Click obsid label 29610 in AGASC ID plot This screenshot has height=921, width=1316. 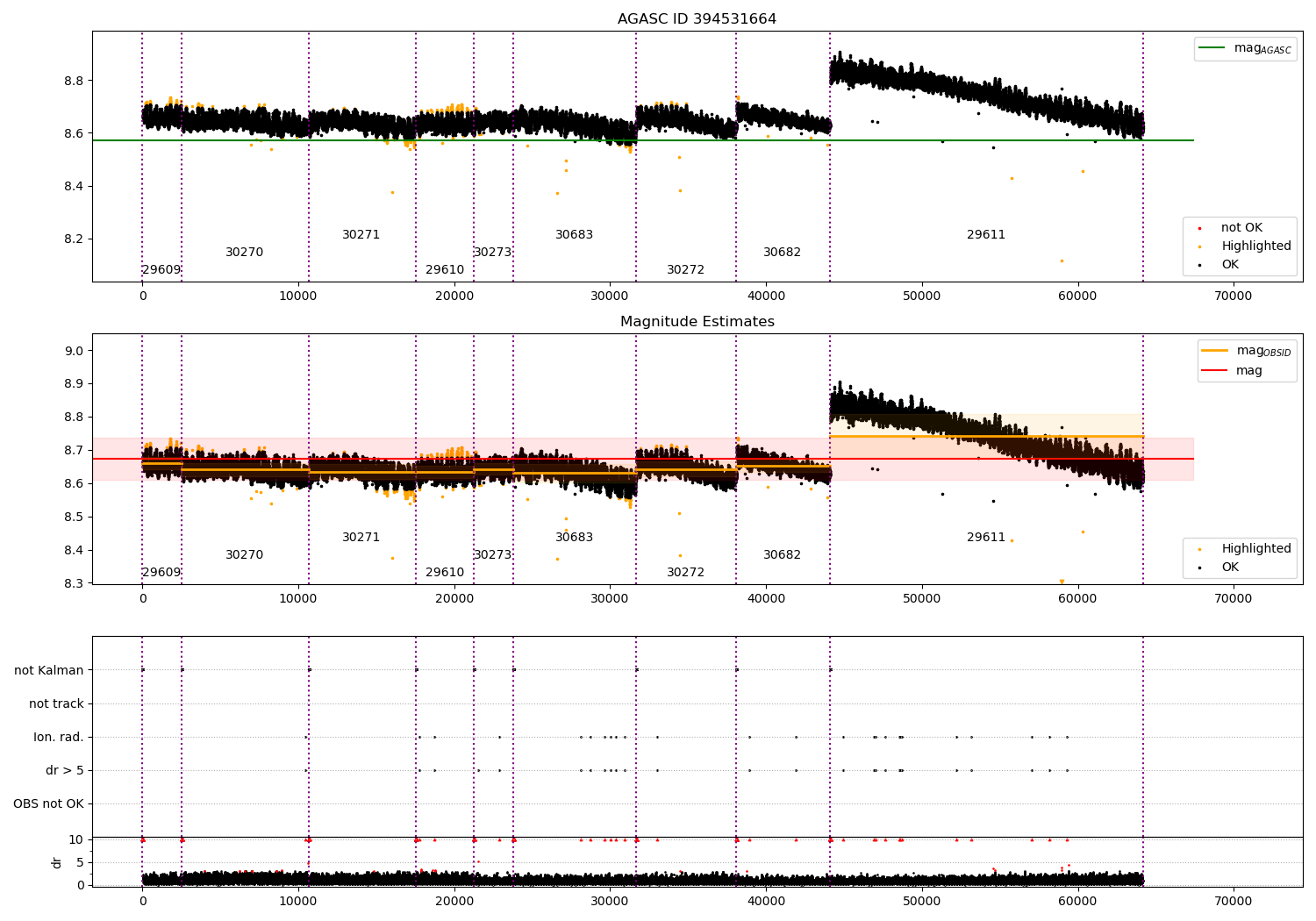[445, 270]
